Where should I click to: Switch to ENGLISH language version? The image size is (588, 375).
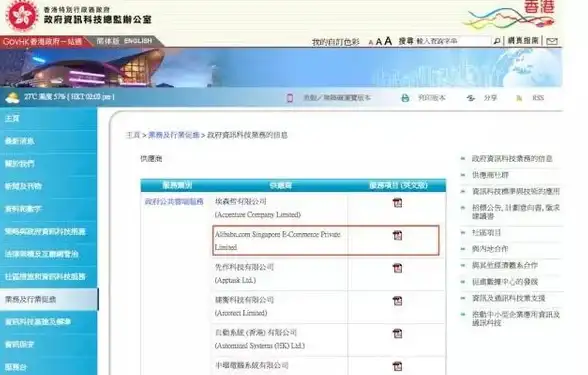(138, 41)
